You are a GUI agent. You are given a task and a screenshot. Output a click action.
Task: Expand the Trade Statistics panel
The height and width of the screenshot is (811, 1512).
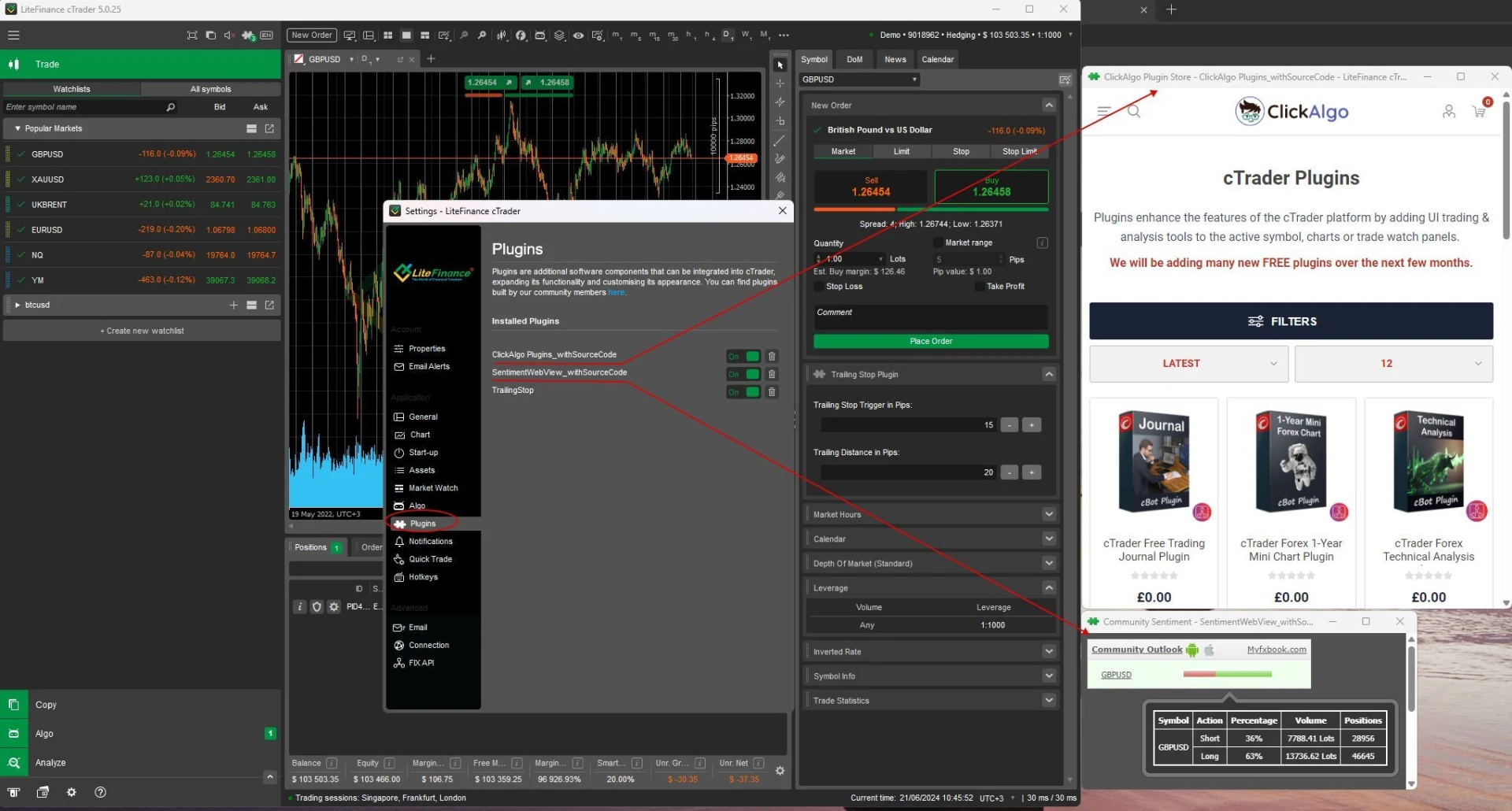pyautogui.click(x=1049, y=701)
